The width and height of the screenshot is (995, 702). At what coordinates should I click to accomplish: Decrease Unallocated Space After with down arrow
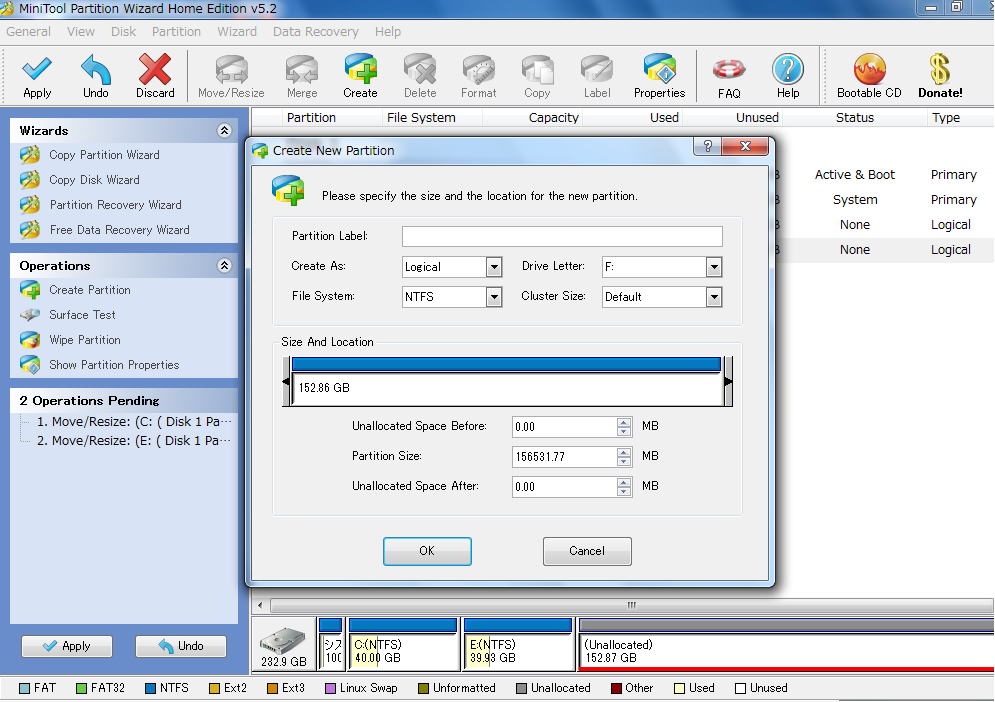[624, 492]
